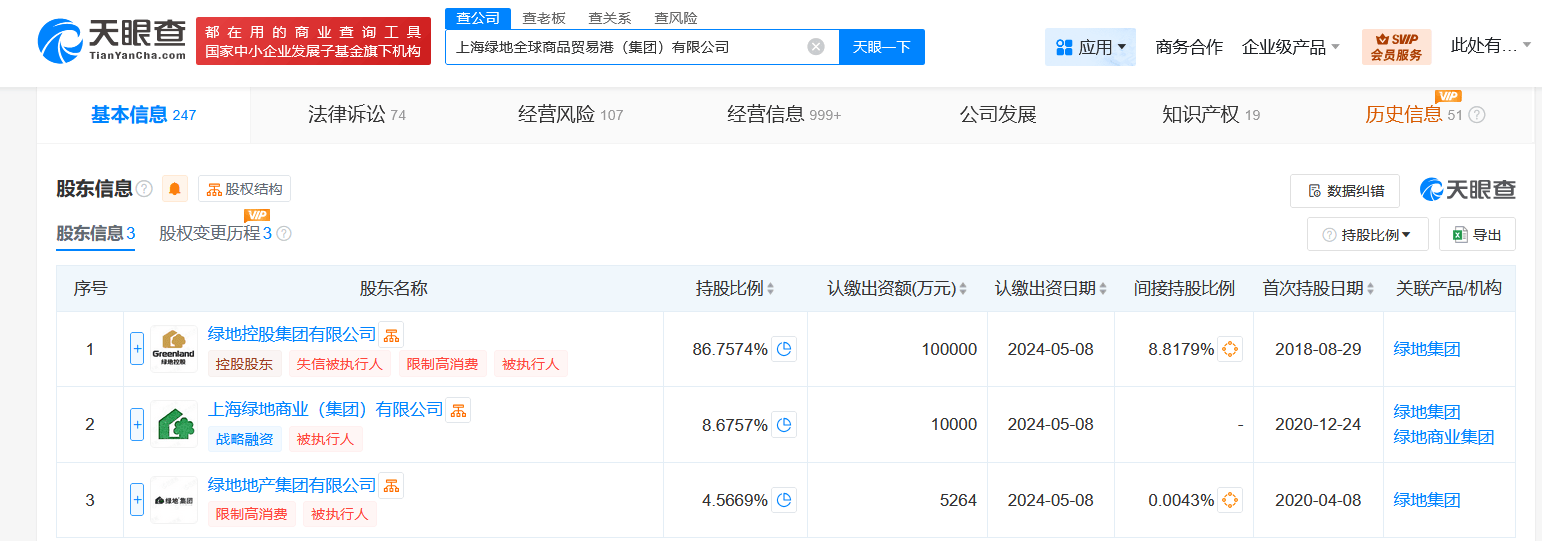The width and height of the screenshot is (1542, 541).
Task: Open 绿地控股集团有限公司 shareholder link
Action: coord(292,335)
